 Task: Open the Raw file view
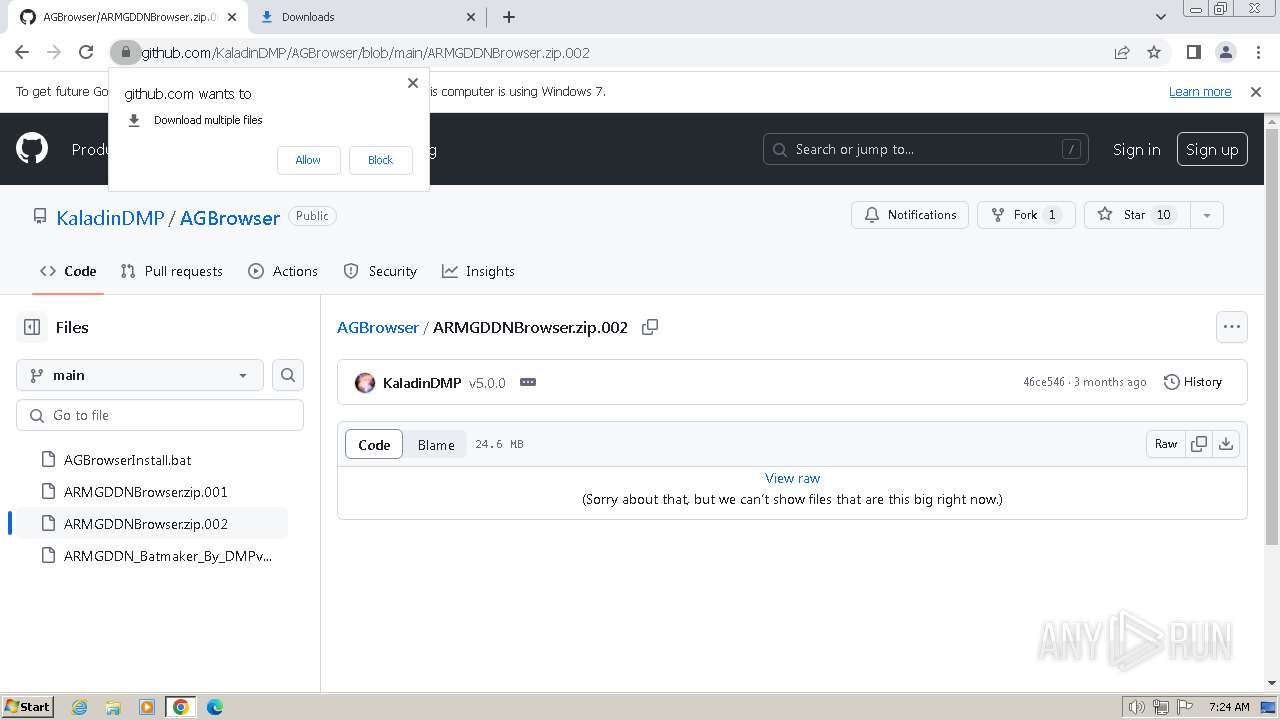point(1166,444)
